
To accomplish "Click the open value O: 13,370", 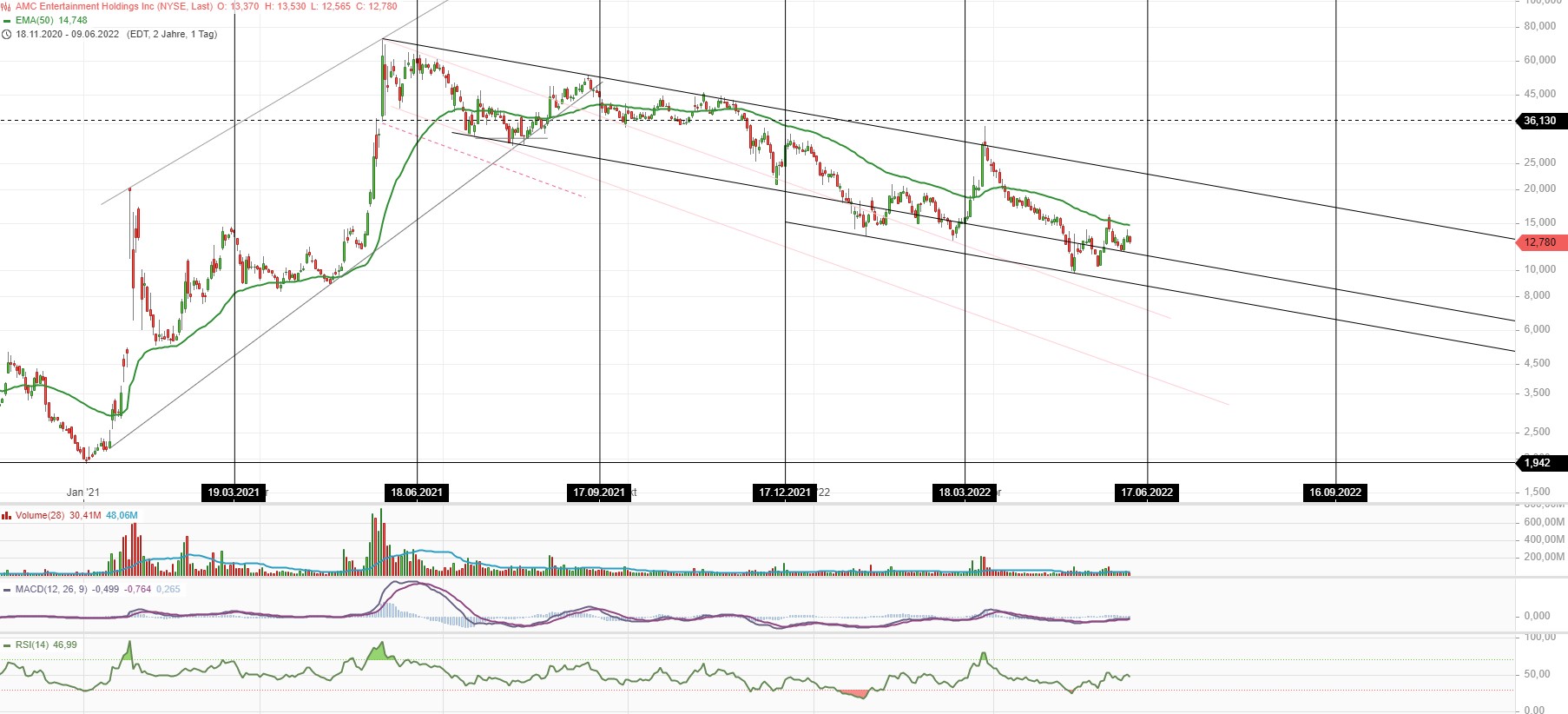I will 238,6.
